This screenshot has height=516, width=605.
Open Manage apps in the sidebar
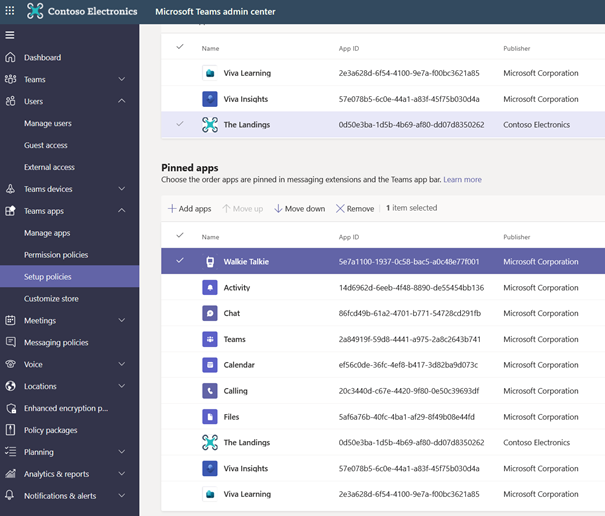47,233
